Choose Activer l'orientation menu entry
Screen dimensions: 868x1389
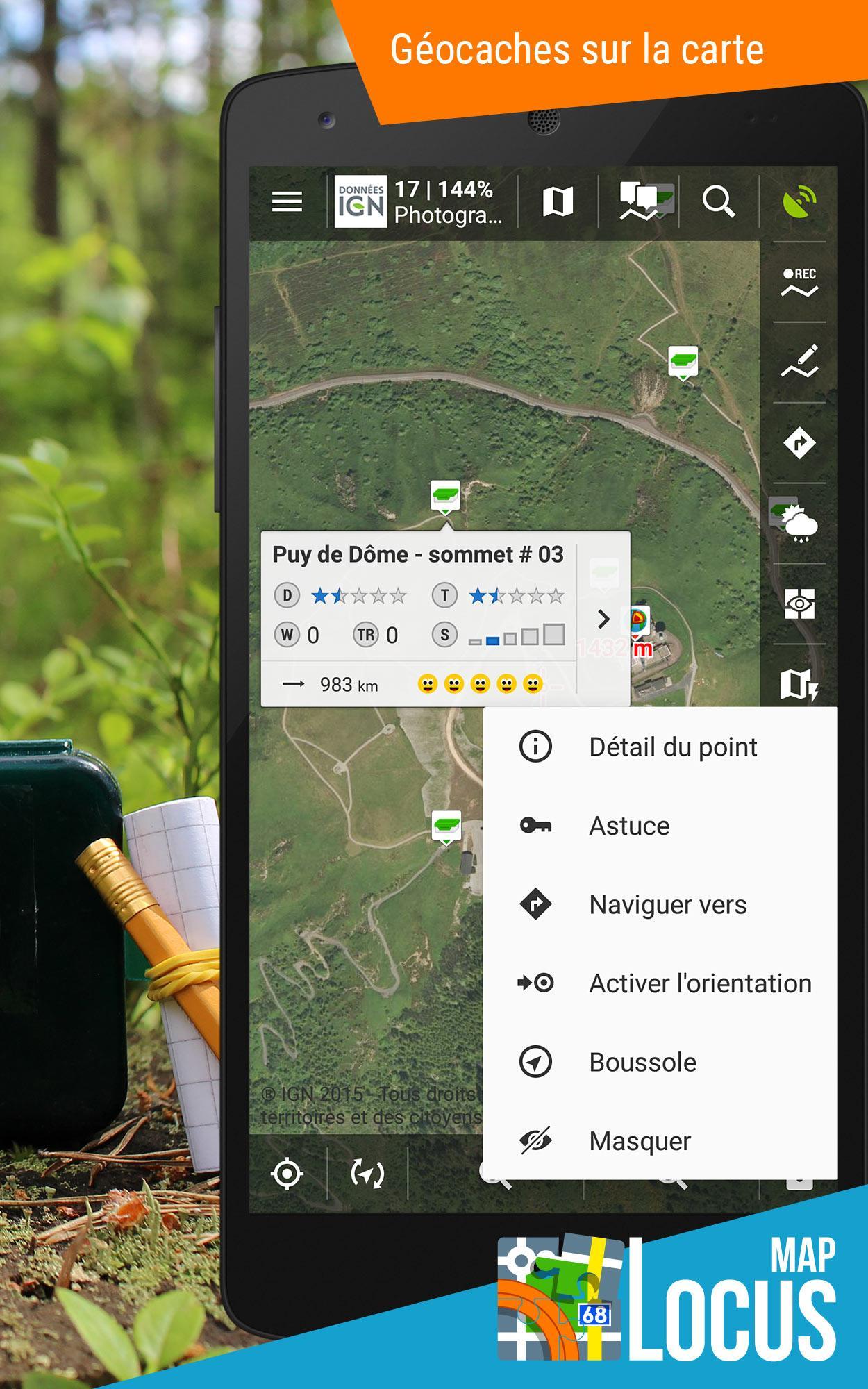660,983
